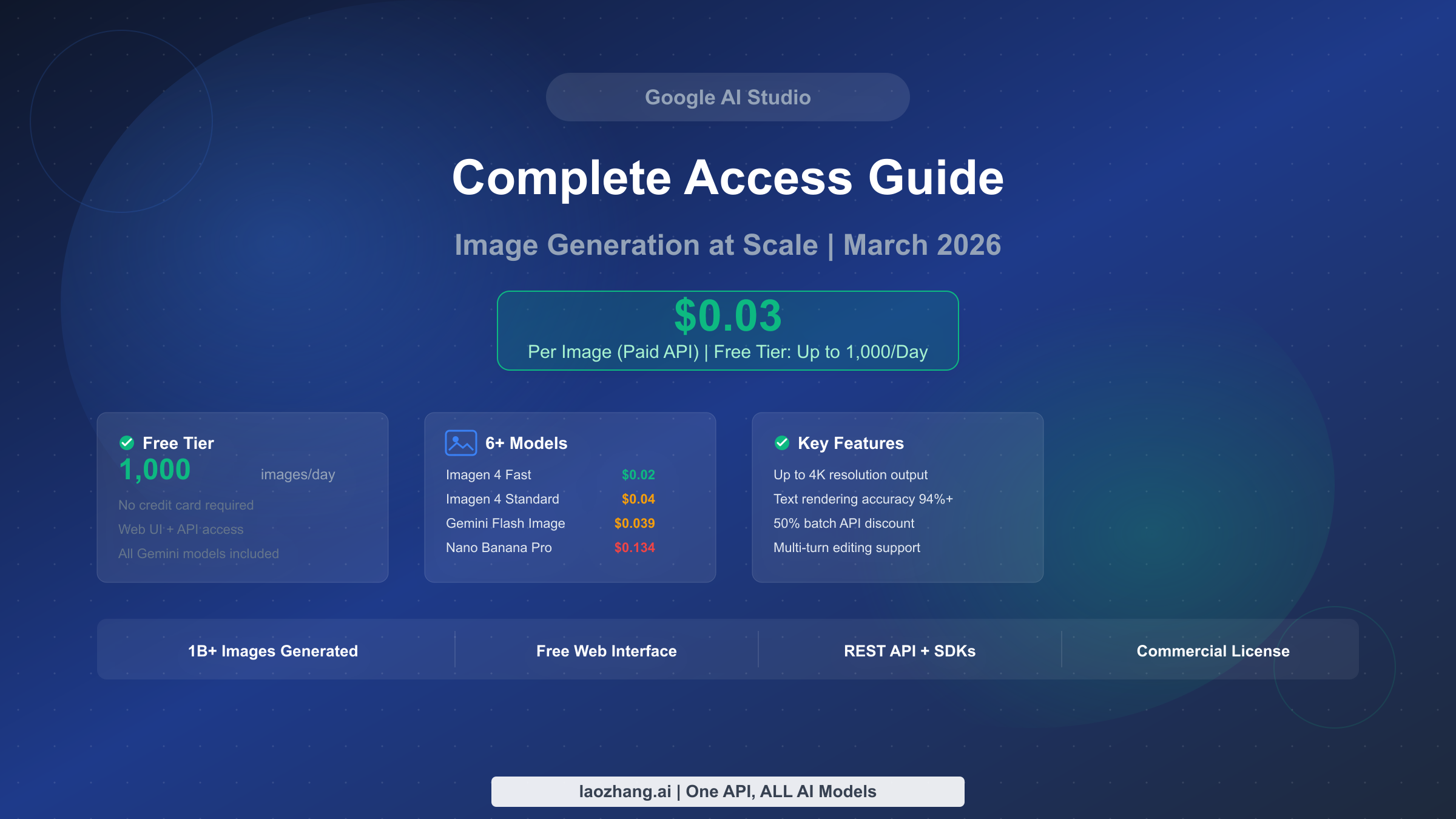Click the No credit card required line
The width and height of the screenshot is (1456, 819).
coord(186,505)
